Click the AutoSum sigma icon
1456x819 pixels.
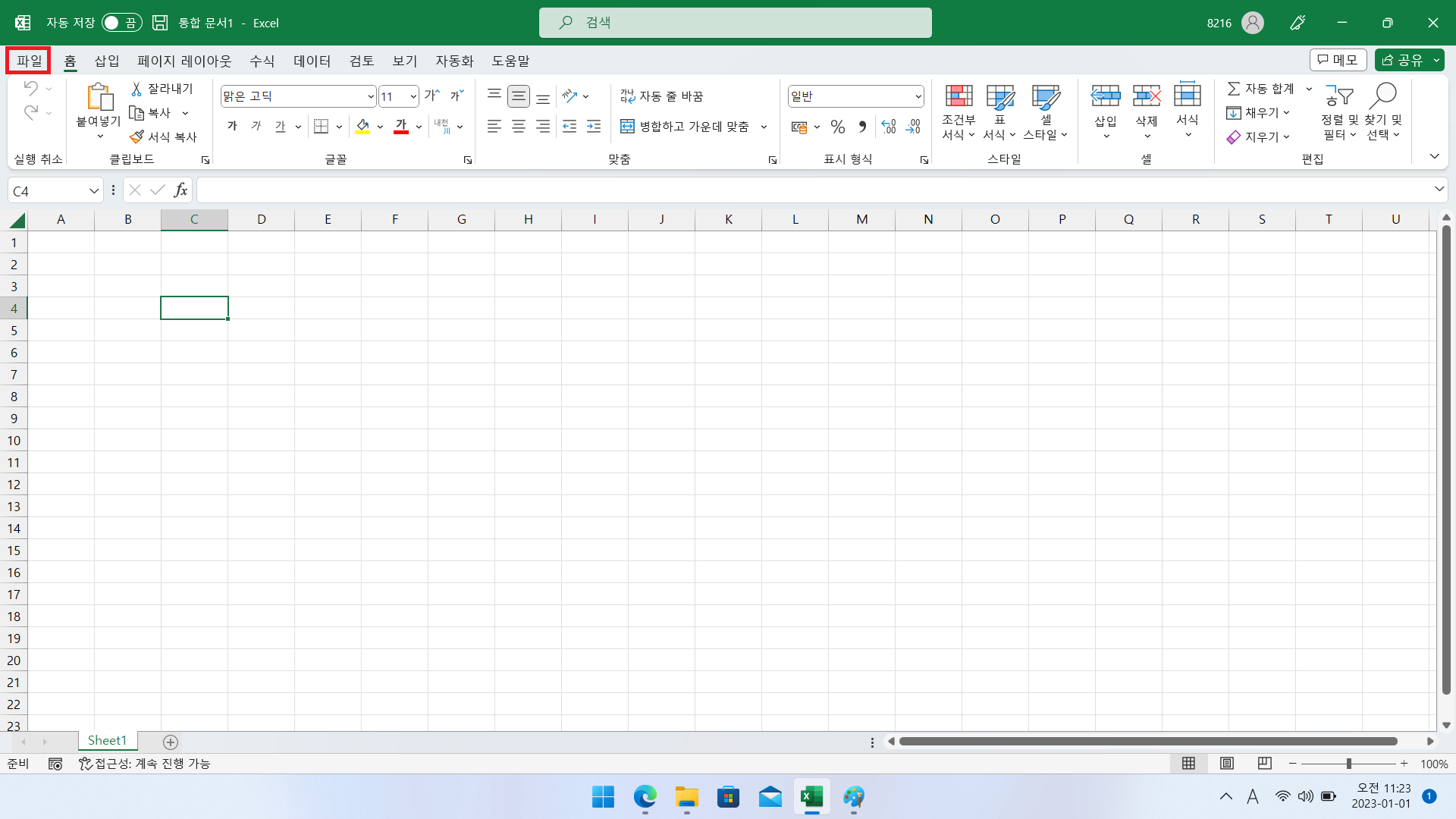tap(1234, 89)
